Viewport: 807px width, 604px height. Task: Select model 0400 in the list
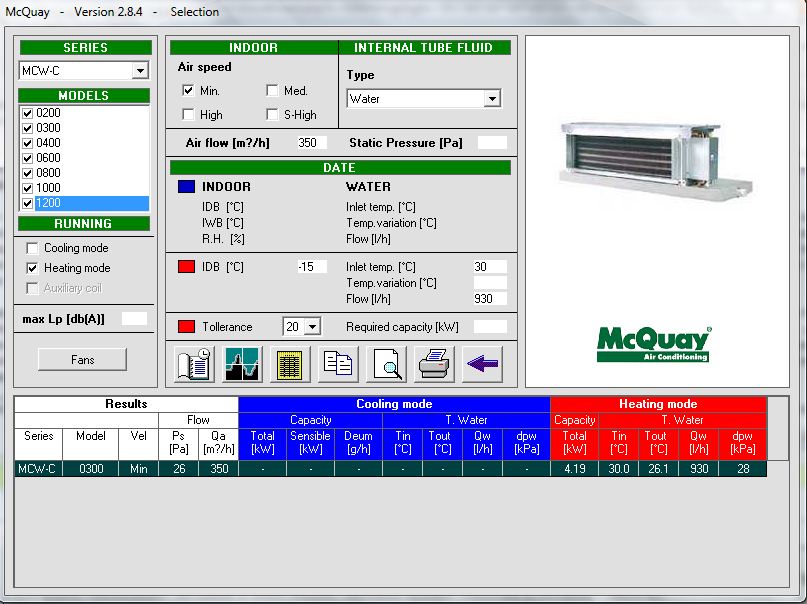[x=48, y=143]
